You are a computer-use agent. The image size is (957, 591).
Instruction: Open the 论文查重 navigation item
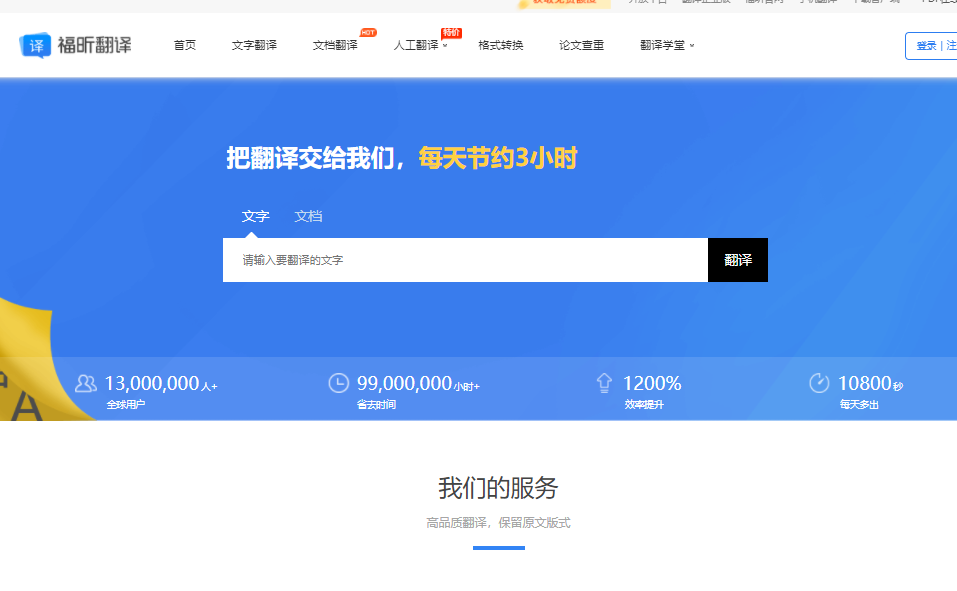pyautogui.click(x=580, y=45)
